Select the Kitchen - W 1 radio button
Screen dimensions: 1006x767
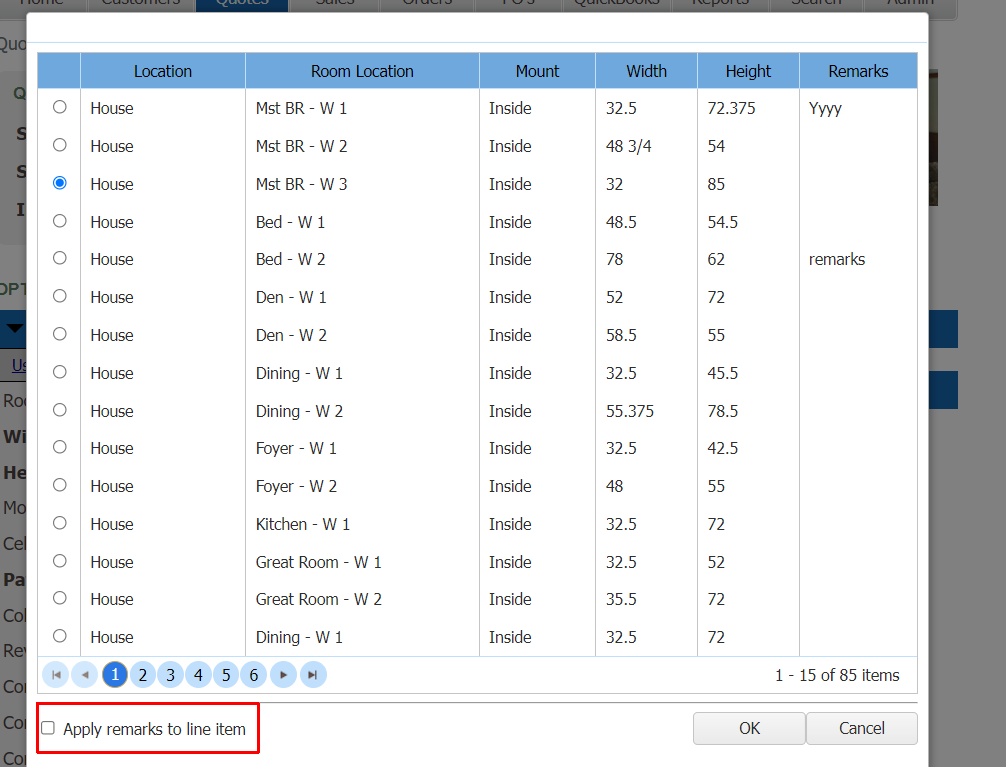(60, 523)
